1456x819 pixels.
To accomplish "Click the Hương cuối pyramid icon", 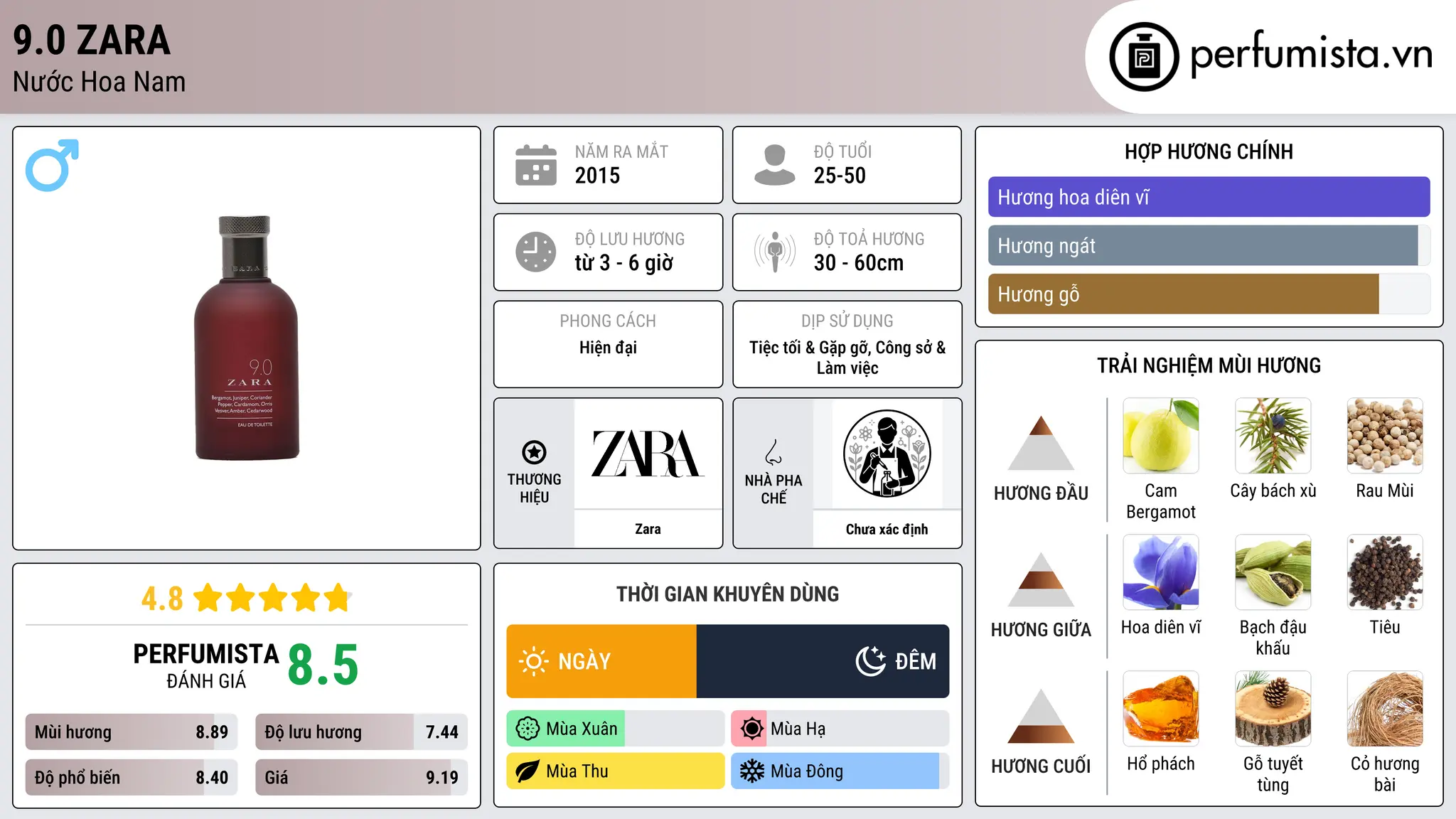I will (1041, 716).
